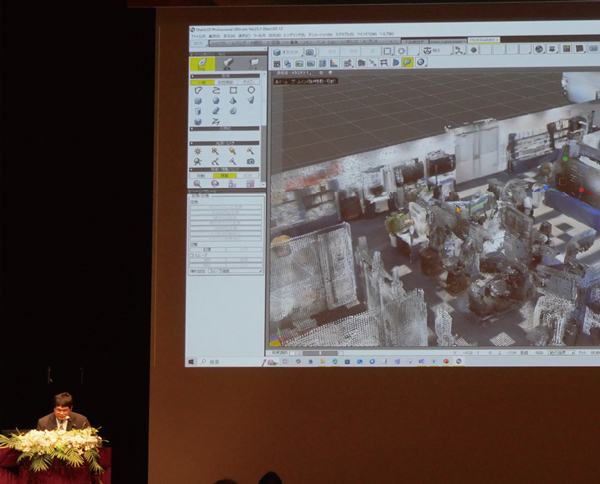Screen dimensions: 600x484
Task: Click the linked nodes icon in second toolbar
Action: pos(373,63)
